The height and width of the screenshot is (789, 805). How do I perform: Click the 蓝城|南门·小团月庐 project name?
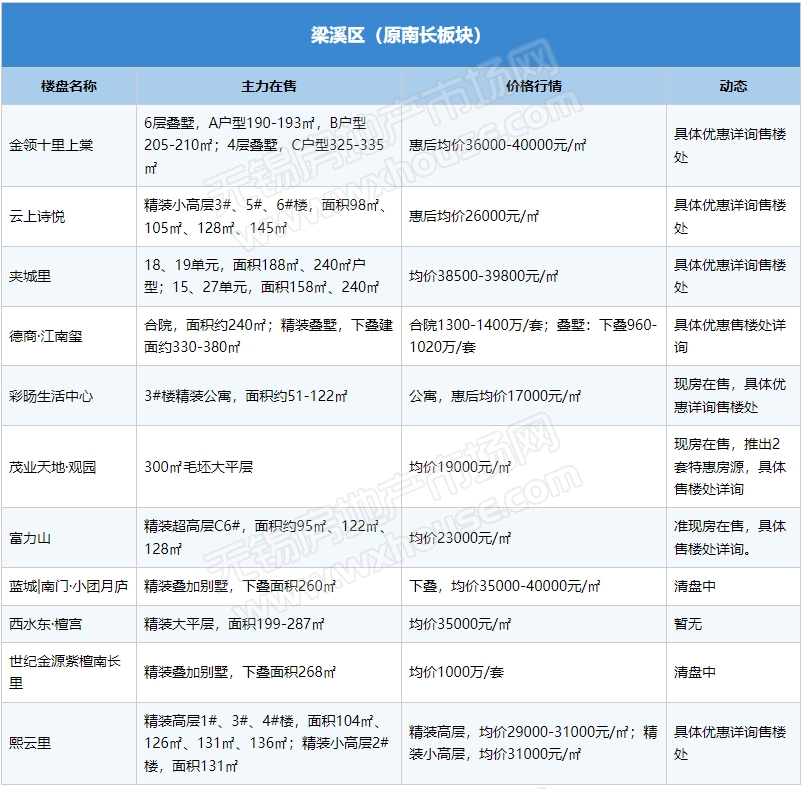point(68,586)
